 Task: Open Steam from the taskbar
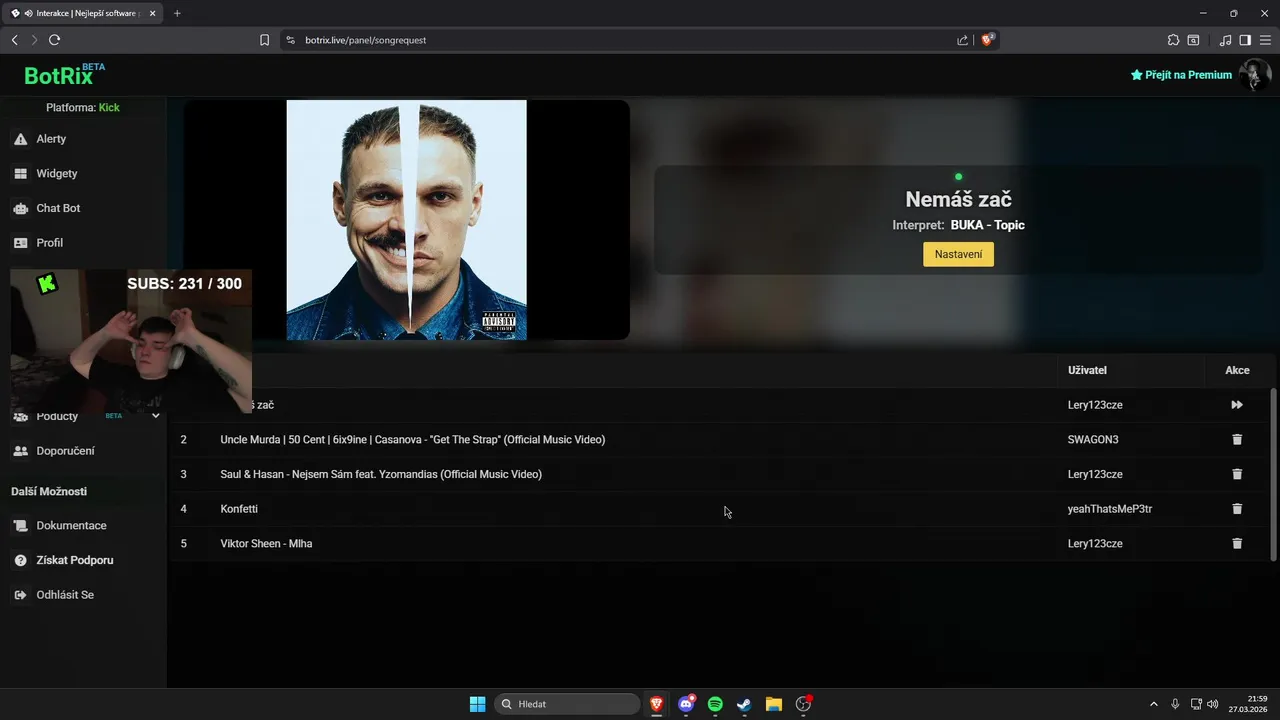744,704
